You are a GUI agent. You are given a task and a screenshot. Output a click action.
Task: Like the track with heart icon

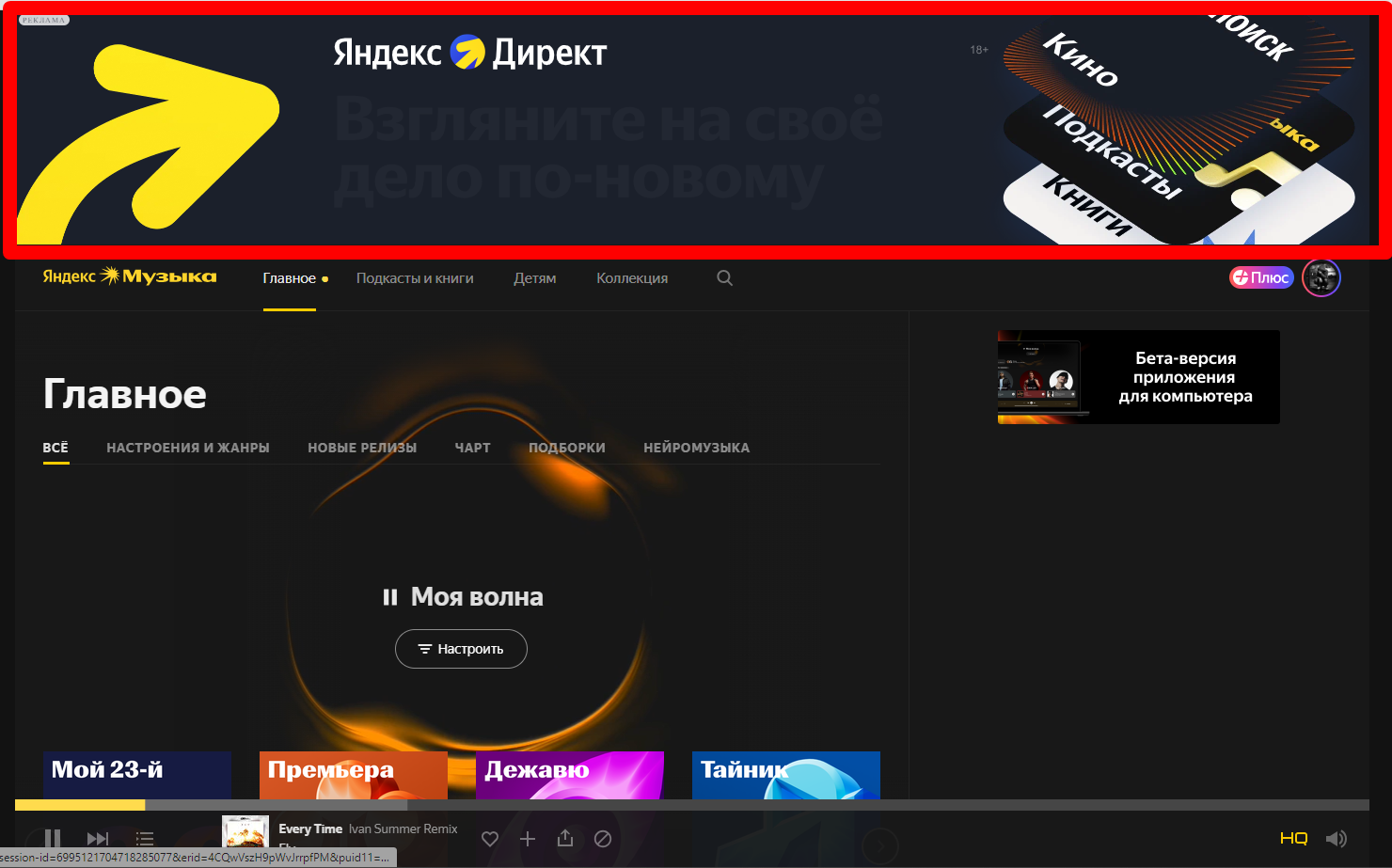click(490, 838)
